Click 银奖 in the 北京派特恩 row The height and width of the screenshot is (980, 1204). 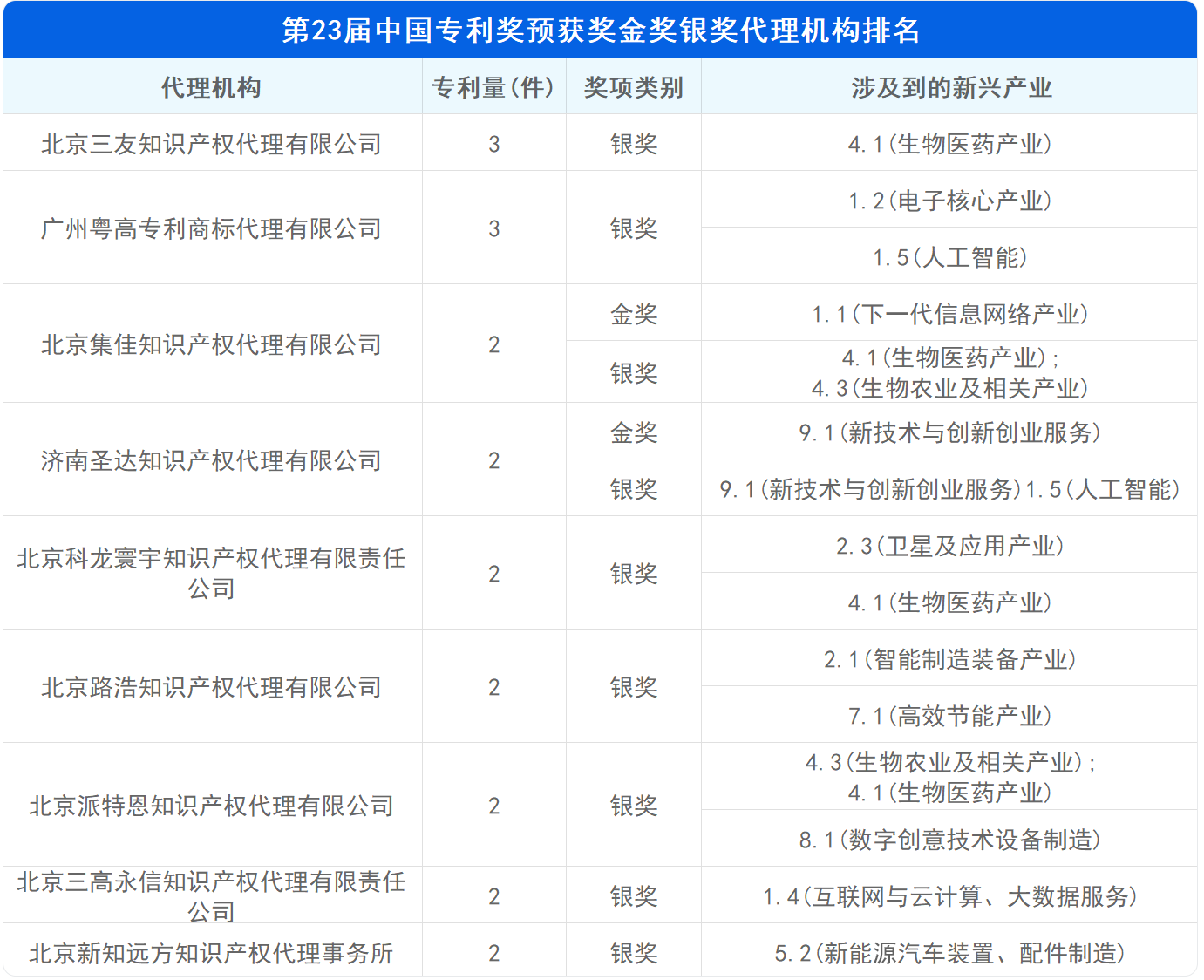634,805
